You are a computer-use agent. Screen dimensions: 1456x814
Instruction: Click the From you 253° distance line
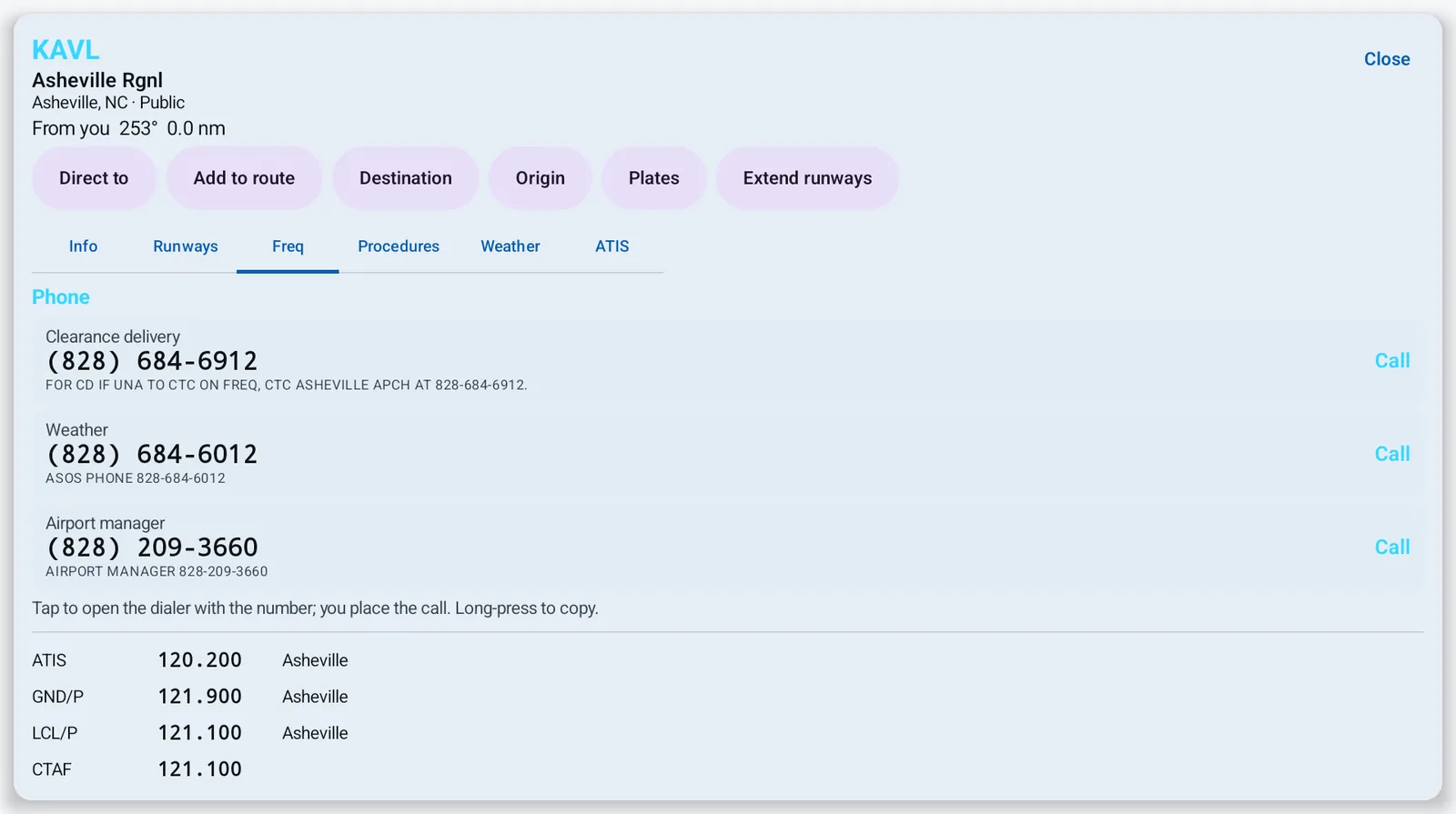(128, 128)
